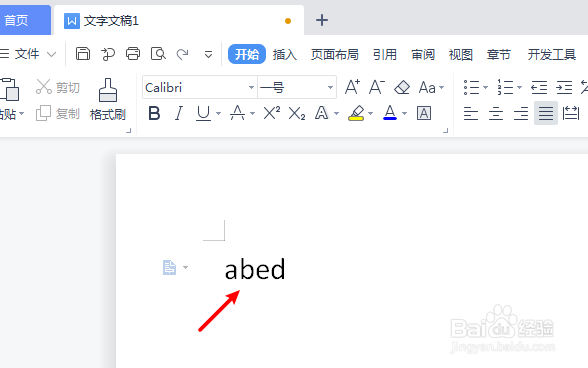
Task: Toggle Bold formatting
Action: click(154, 113)
